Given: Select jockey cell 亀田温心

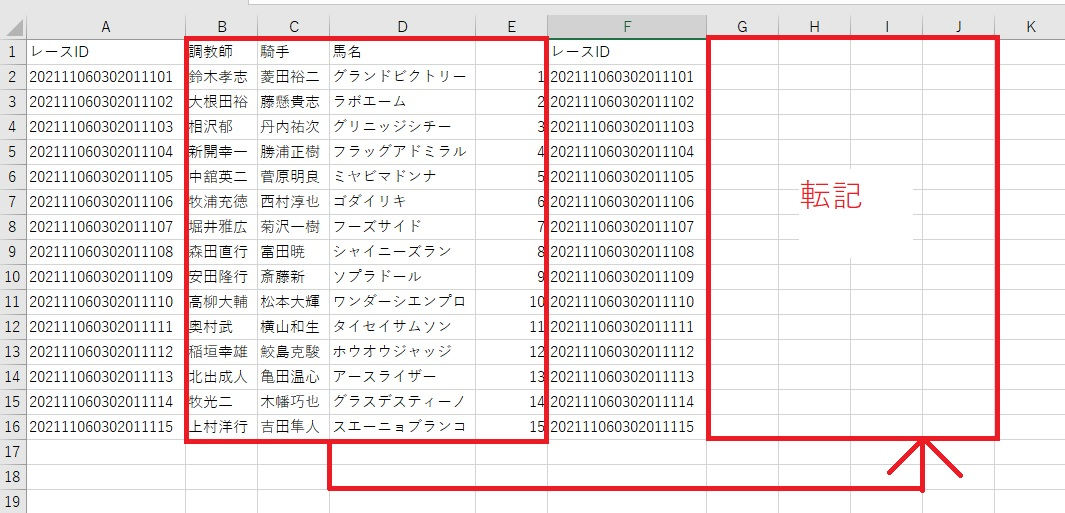Looking at the screenshot, I should tap(293, 376).
